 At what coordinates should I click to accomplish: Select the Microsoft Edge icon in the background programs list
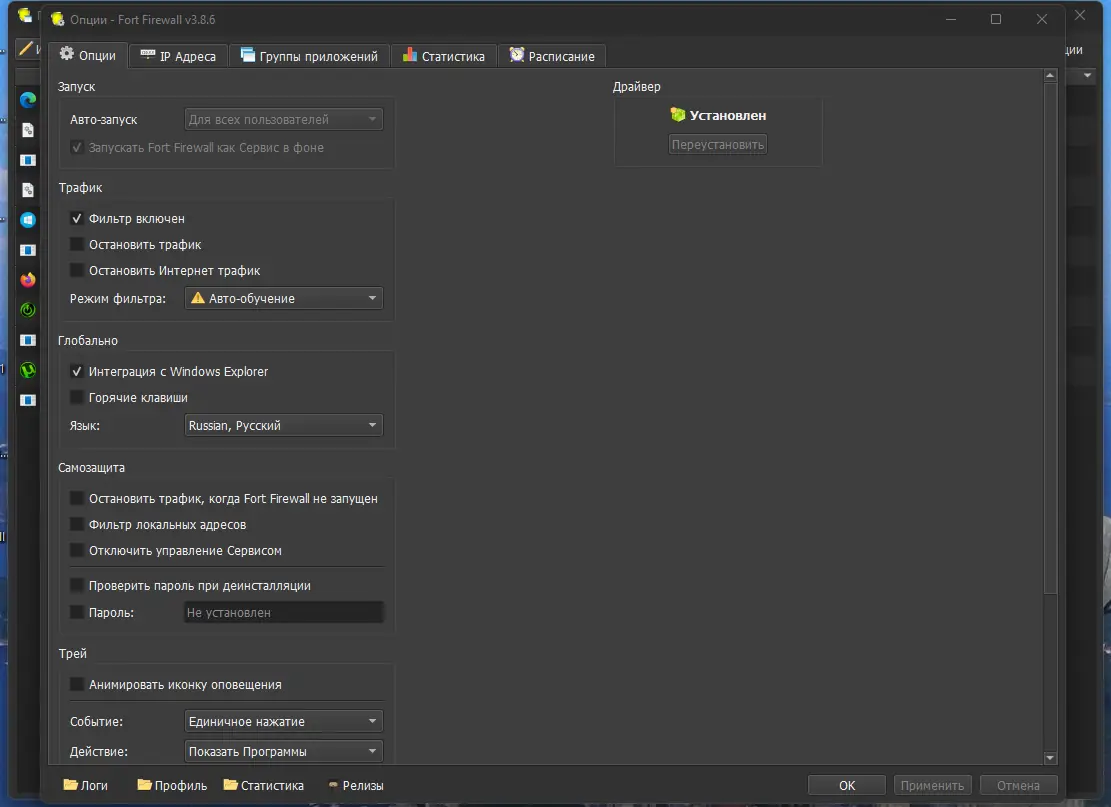click(x=28, y=100)
